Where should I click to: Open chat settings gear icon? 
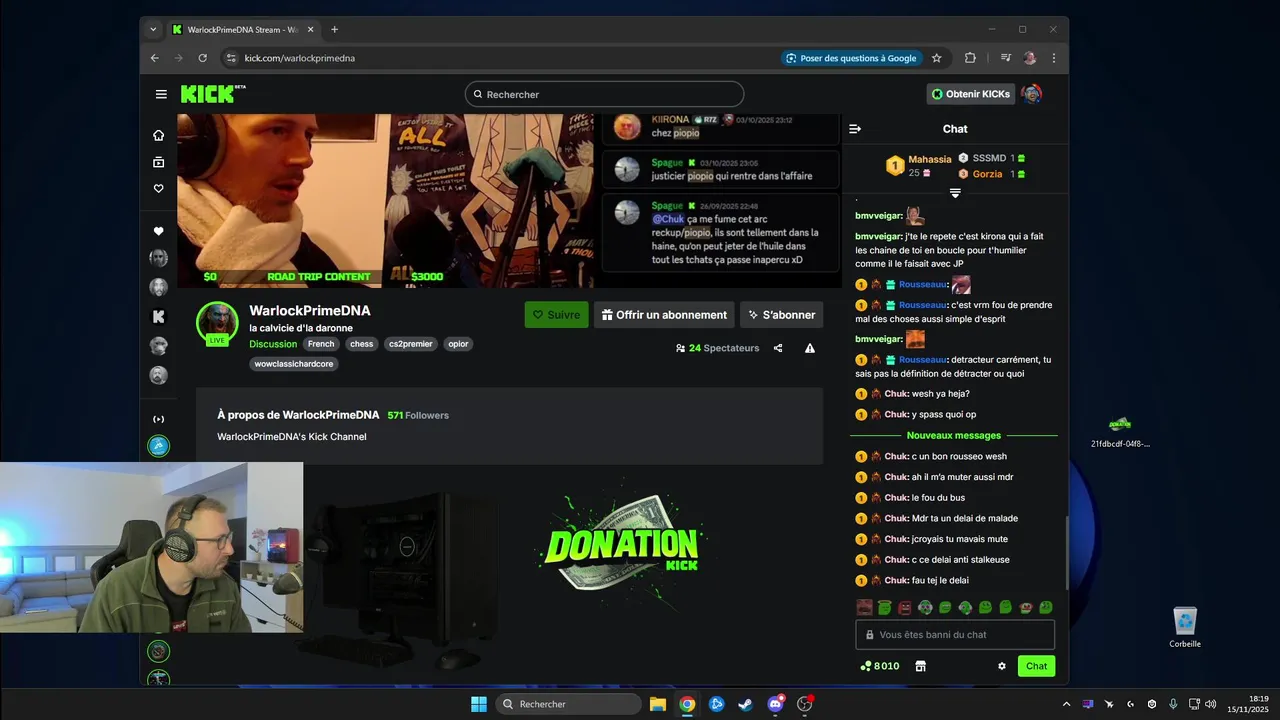(1002, 666)
